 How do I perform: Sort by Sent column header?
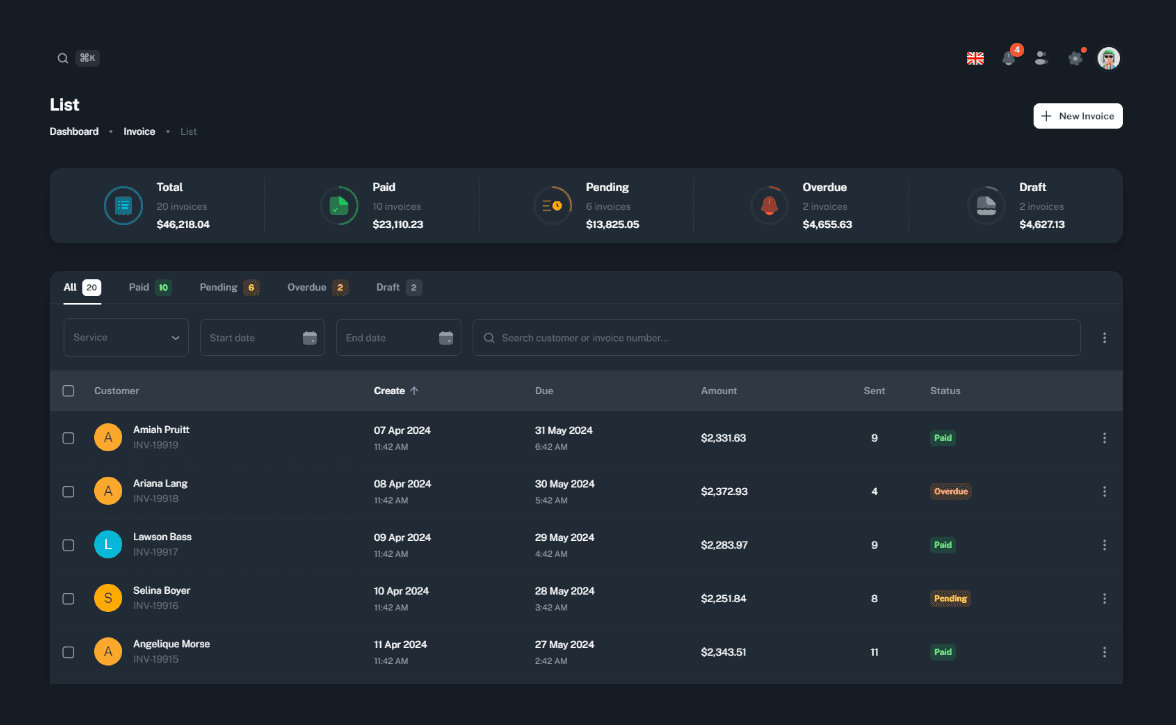874,391
